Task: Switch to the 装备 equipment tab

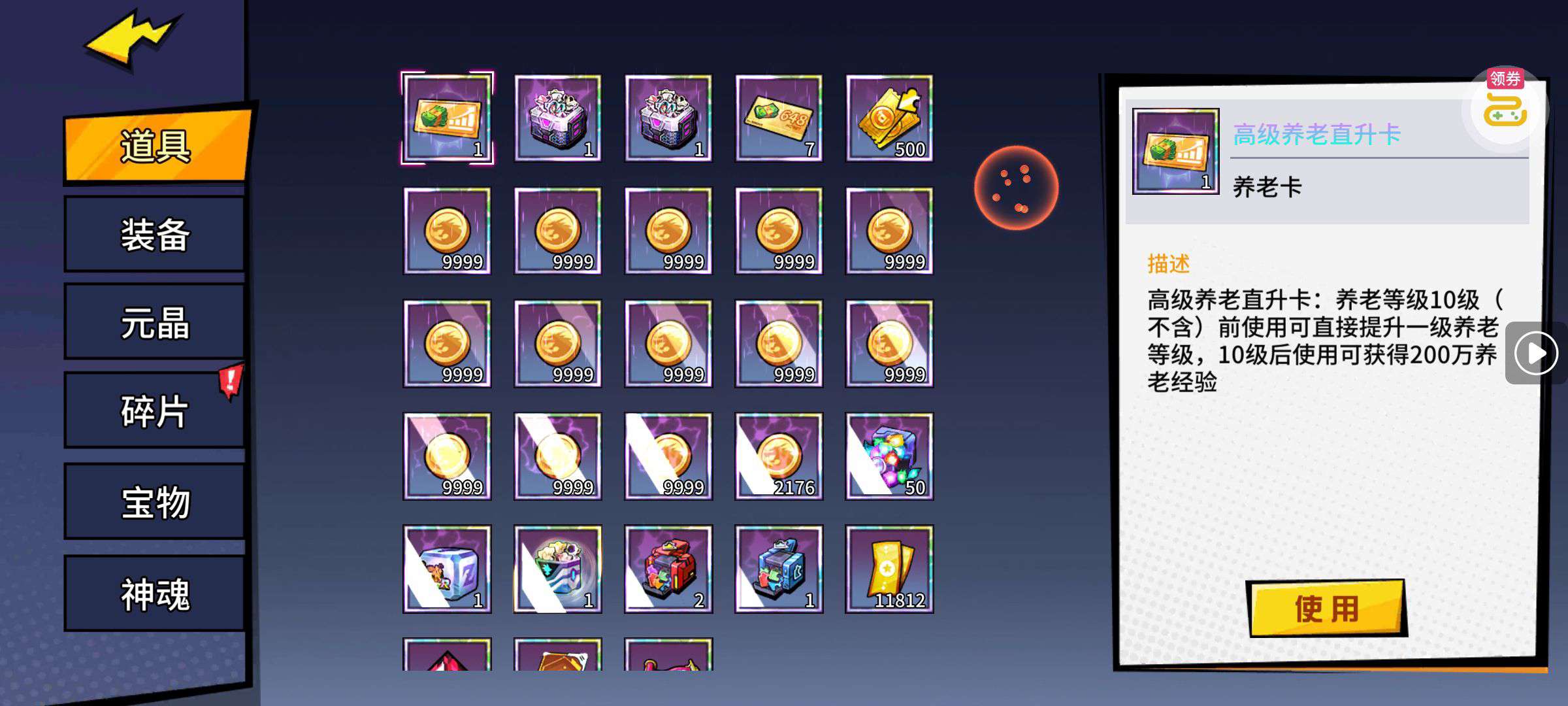Action: pyautogui.click(x=154, y=234)
